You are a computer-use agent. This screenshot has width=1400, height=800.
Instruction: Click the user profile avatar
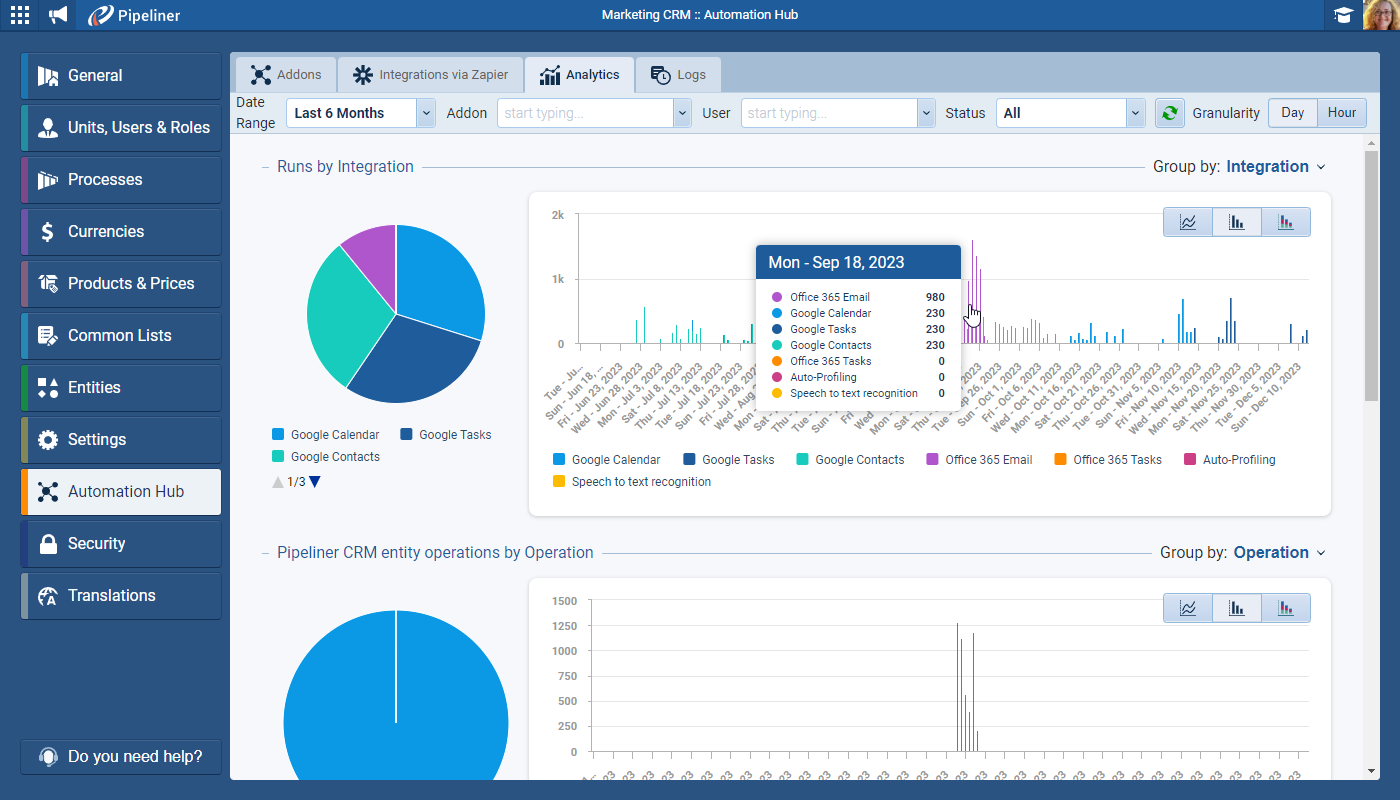pyautogui.click(x=1380, y=15)
